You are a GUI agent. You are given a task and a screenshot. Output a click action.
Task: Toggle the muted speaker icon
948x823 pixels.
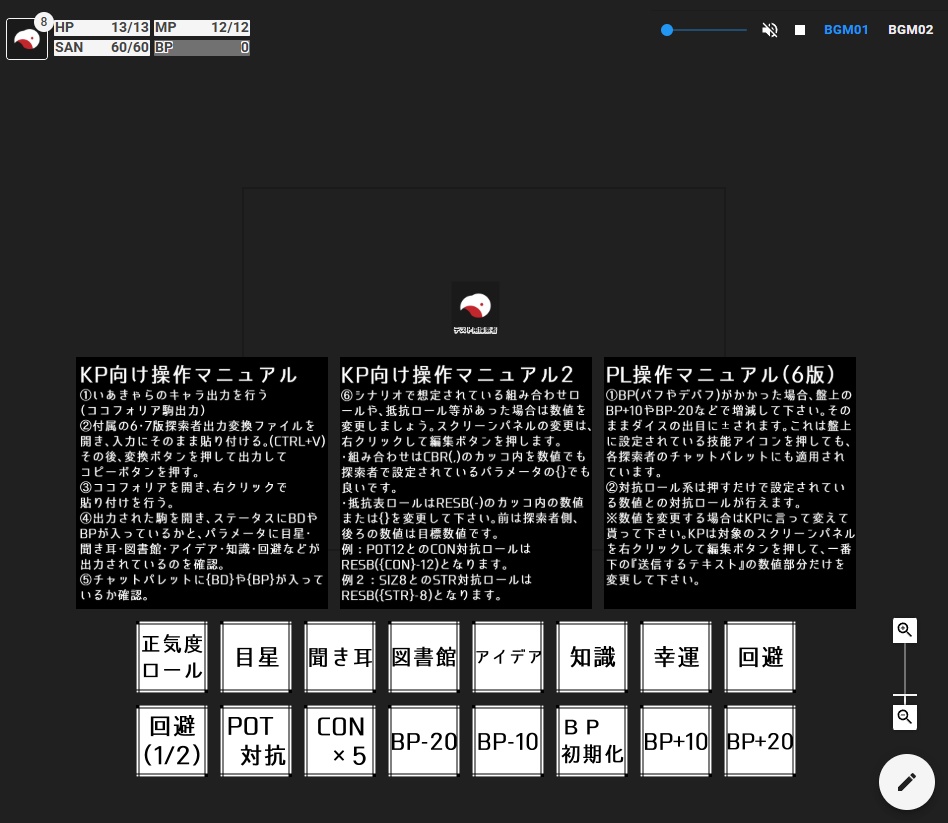[770, 30]
